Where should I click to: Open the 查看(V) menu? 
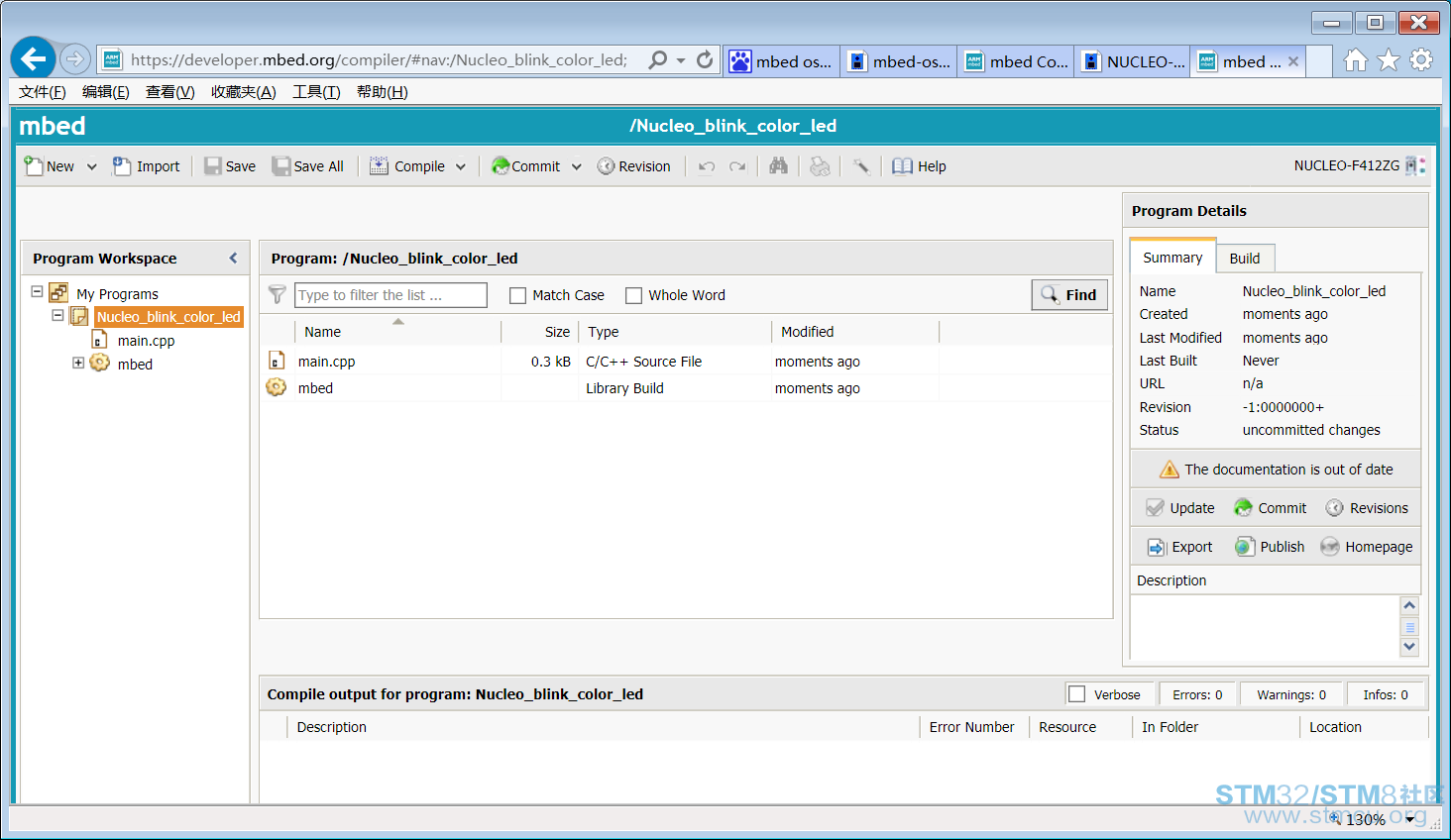pos(170,92)
